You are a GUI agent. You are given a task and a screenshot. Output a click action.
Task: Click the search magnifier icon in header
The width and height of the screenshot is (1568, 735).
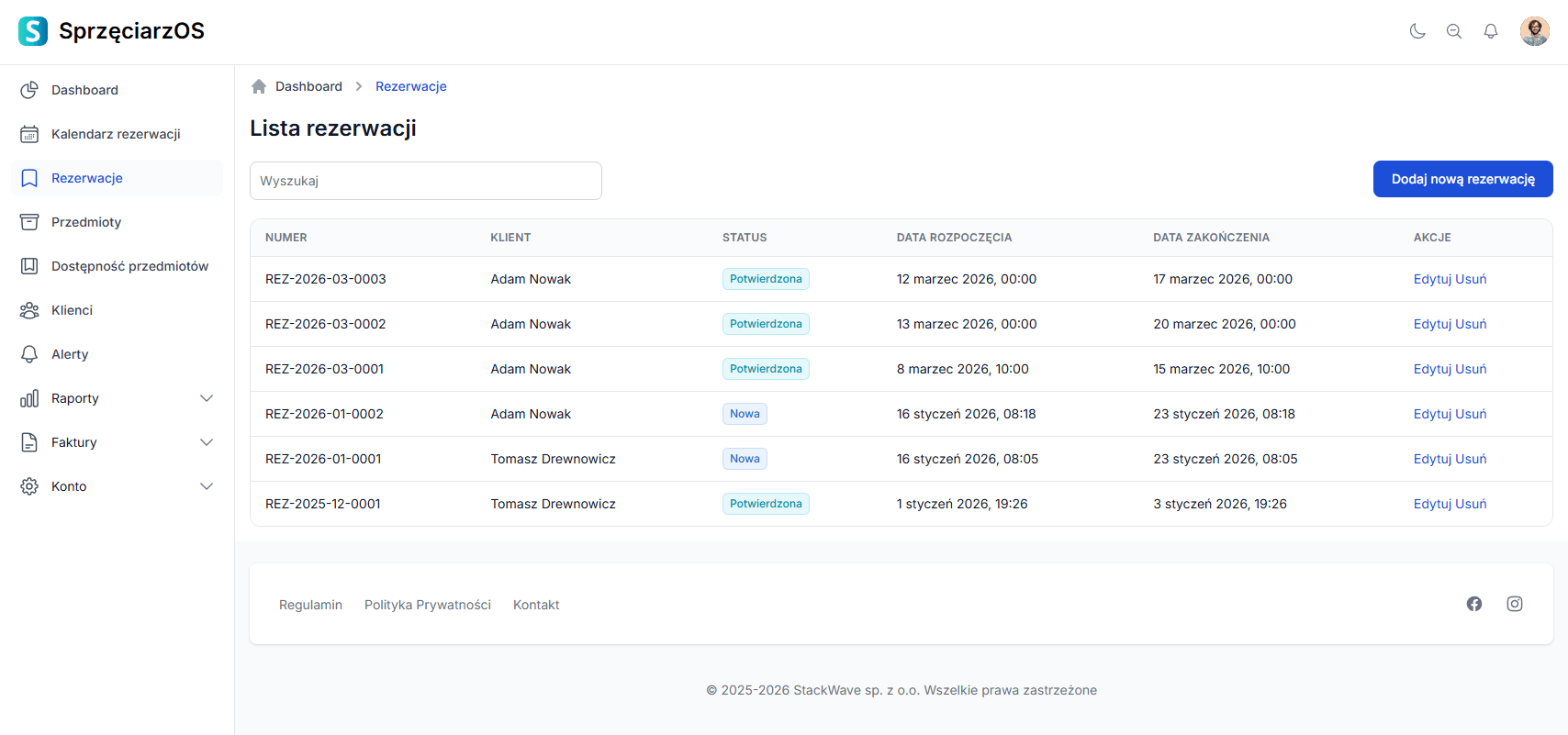pyautogui.click(x=1454, y=31)
